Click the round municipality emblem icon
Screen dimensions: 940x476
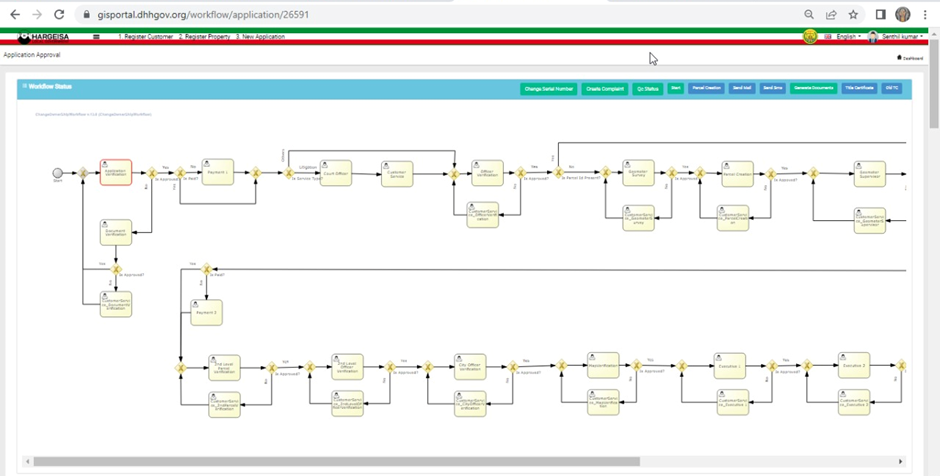[x=810, y=37]
